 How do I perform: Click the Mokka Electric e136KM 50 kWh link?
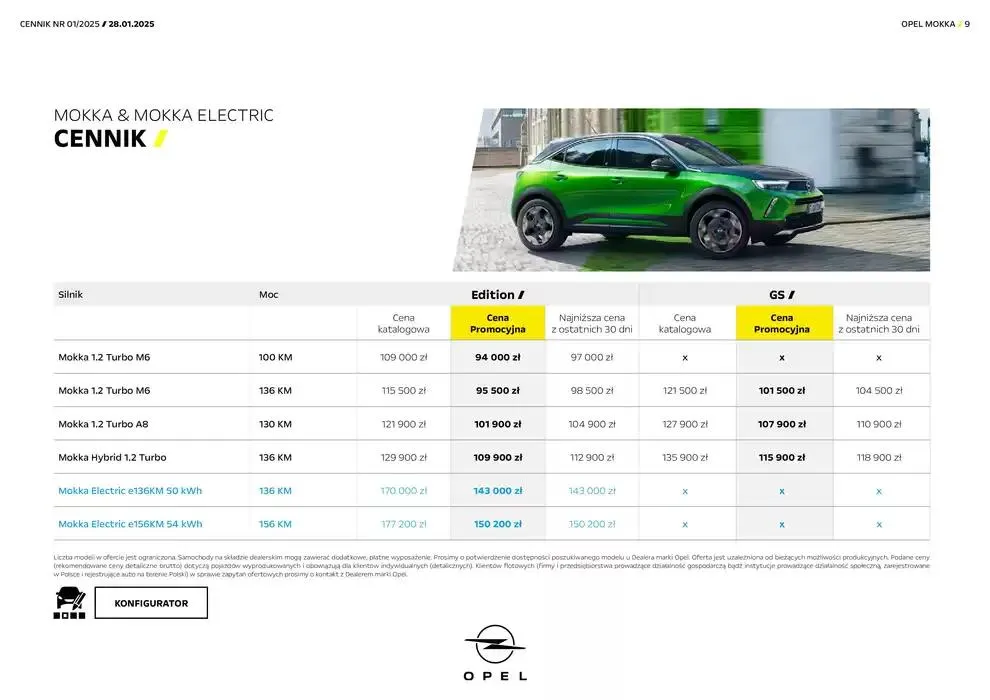(x=130, y=491)
